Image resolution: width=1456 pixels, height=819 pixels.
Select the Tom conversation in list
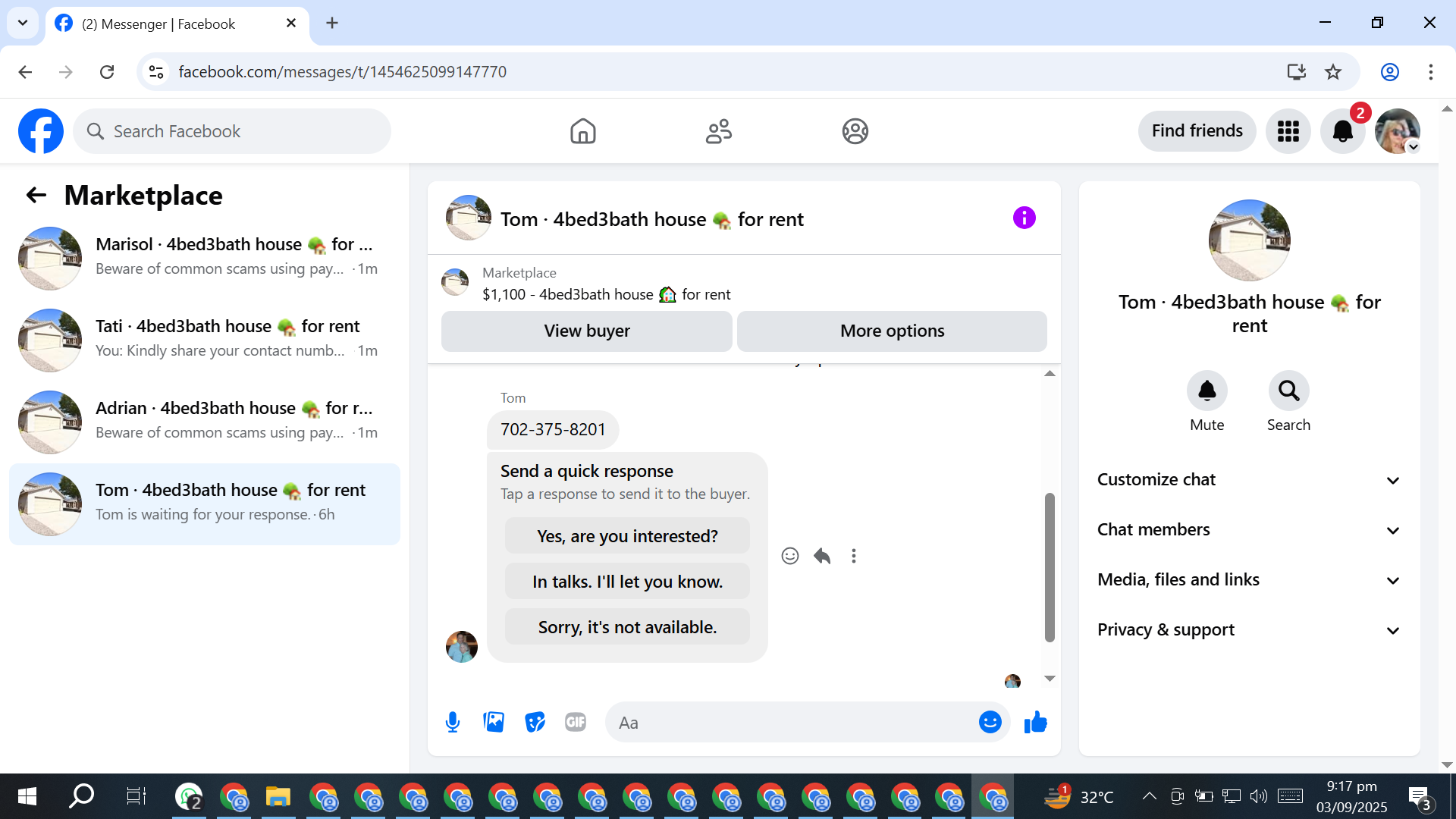click(x=205, y=504)
